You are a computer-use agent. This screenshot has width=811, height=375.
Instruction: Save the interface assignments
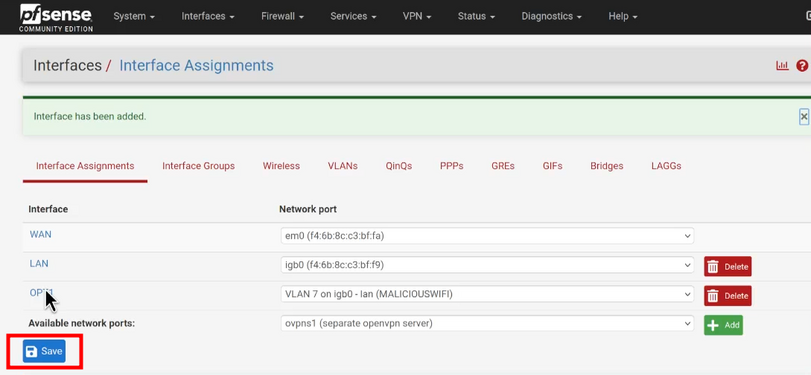coord(44,351)
